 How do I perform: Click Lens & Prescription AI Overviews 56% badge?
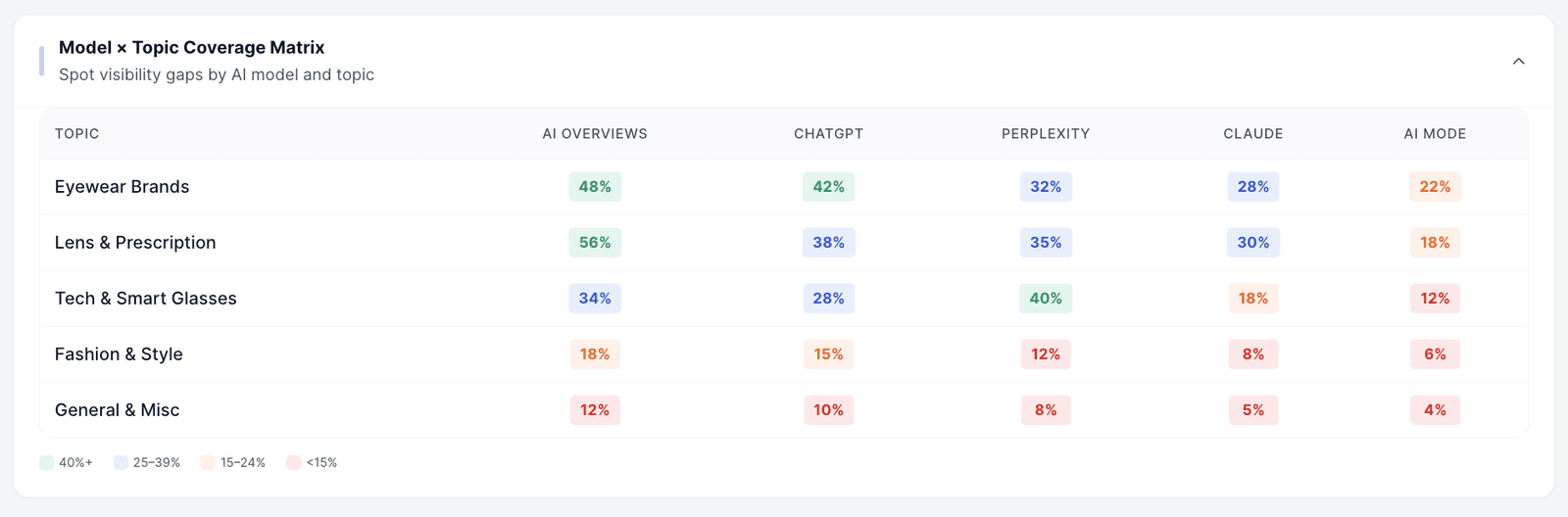(x=595, y=243)
